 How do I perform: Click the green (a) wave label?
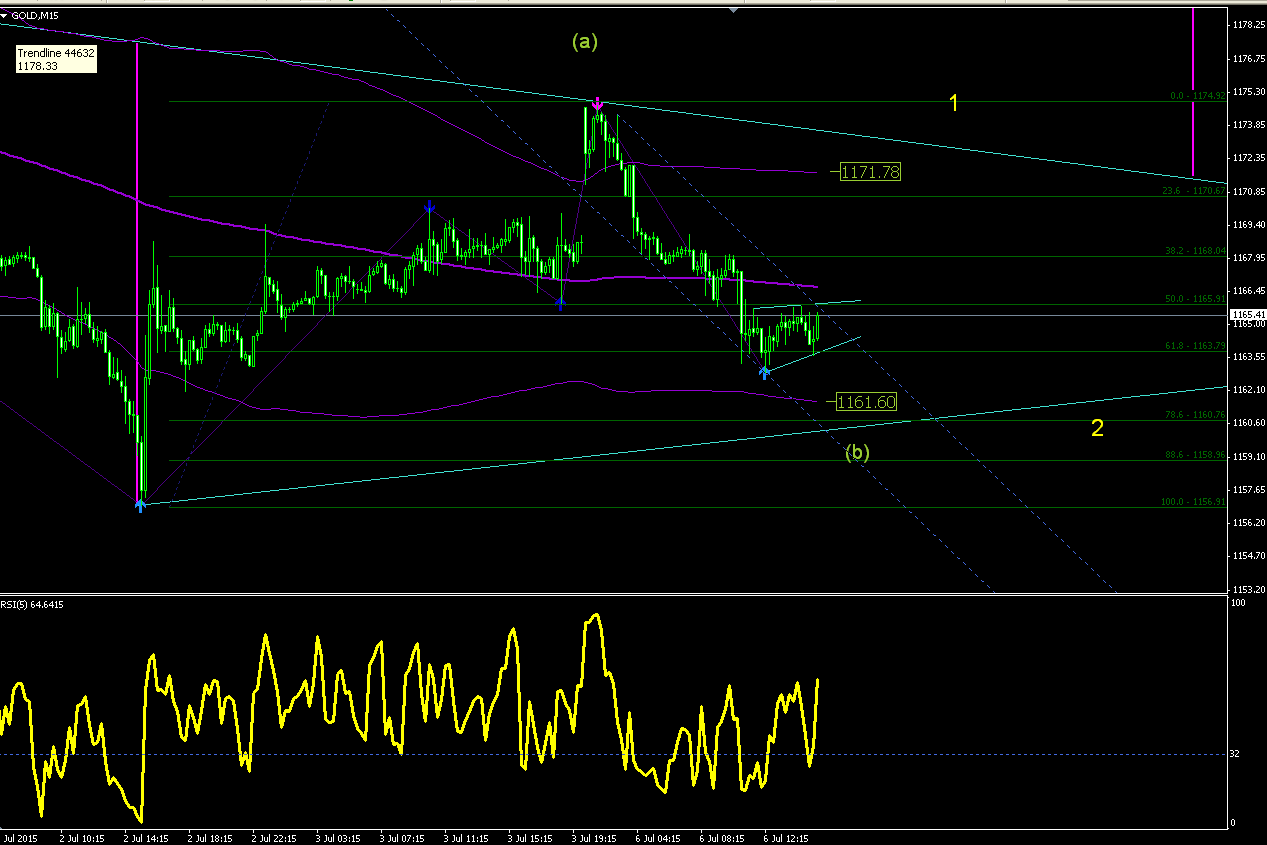pyautogui.click(x=584, y=41)
